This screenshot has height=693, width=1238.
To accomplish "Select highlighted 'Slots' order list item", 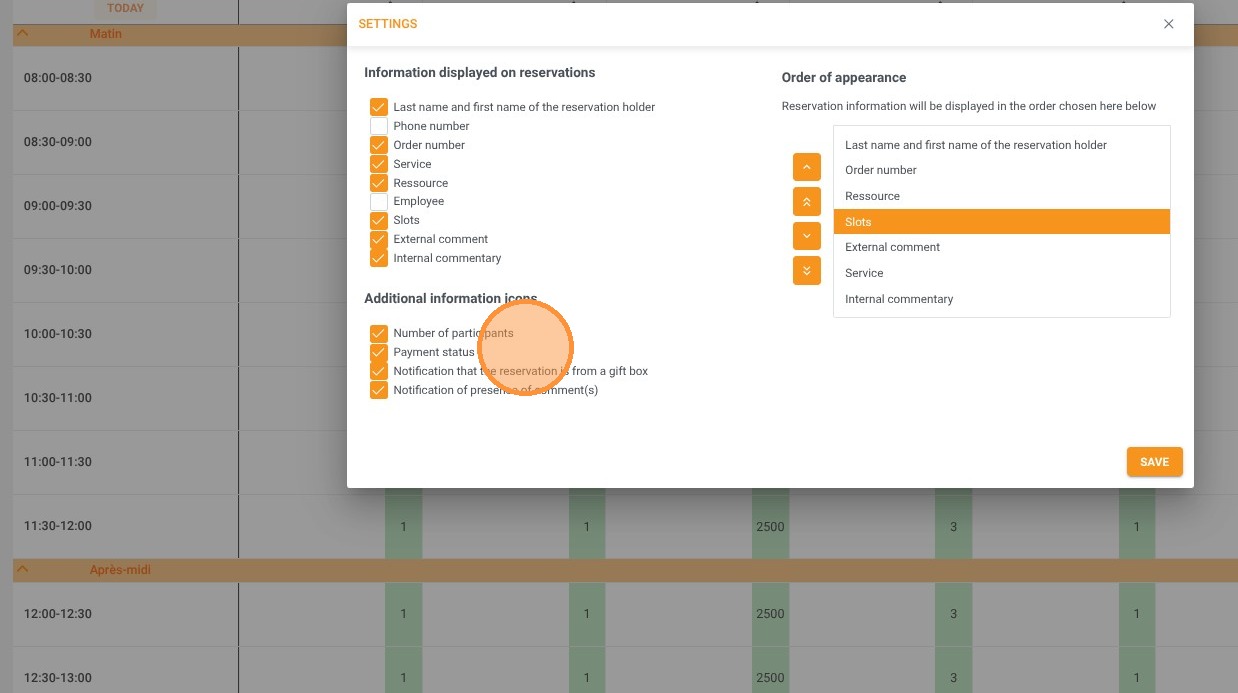I will (1001, 222).
